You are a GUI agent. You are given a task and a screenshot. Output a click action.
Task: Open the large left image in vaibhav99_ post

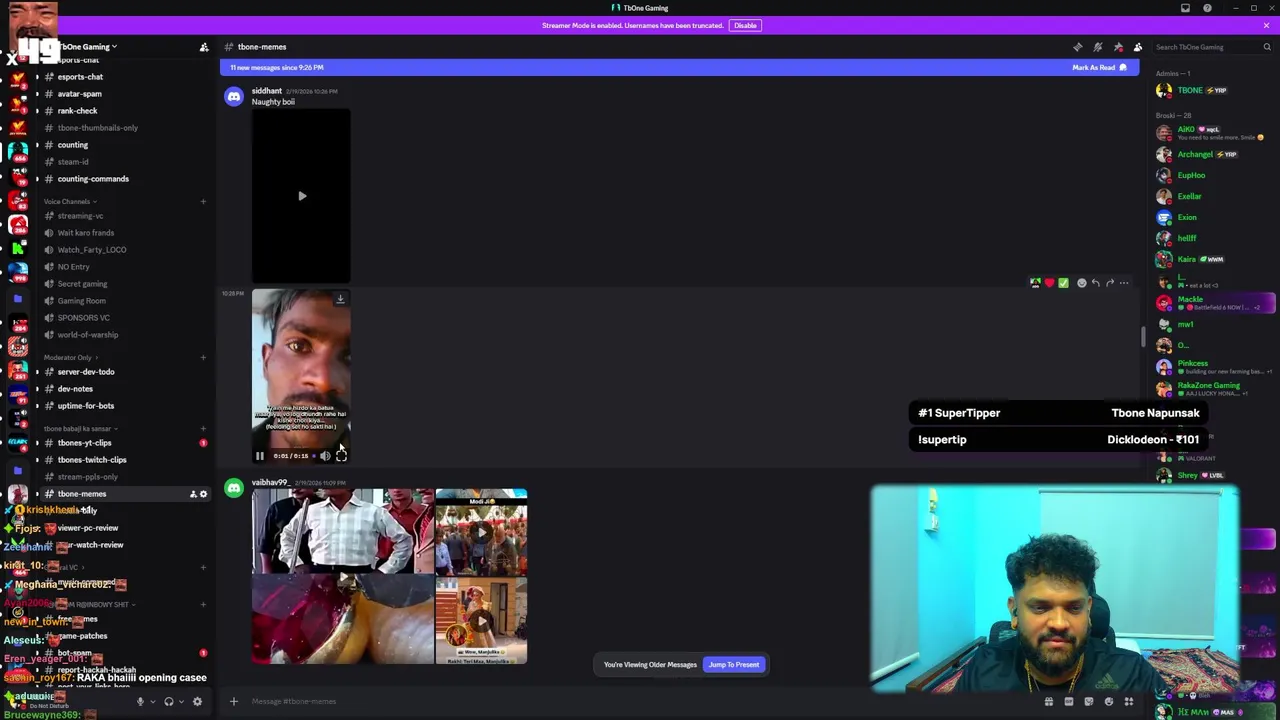tap(343, 576)
